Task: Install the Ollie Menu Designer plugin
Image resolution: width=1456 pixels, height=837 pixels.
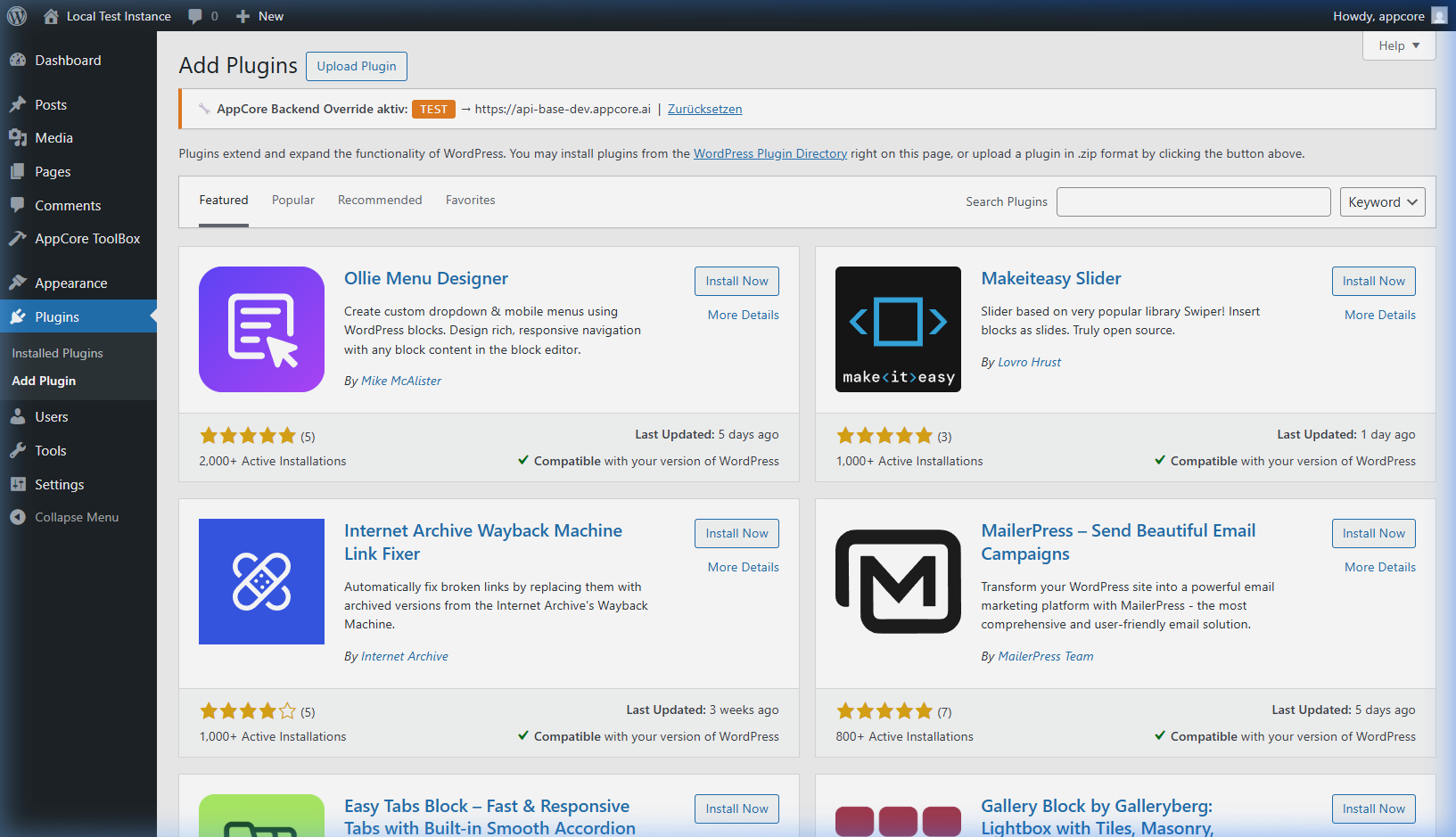Action: click(736, 281)
